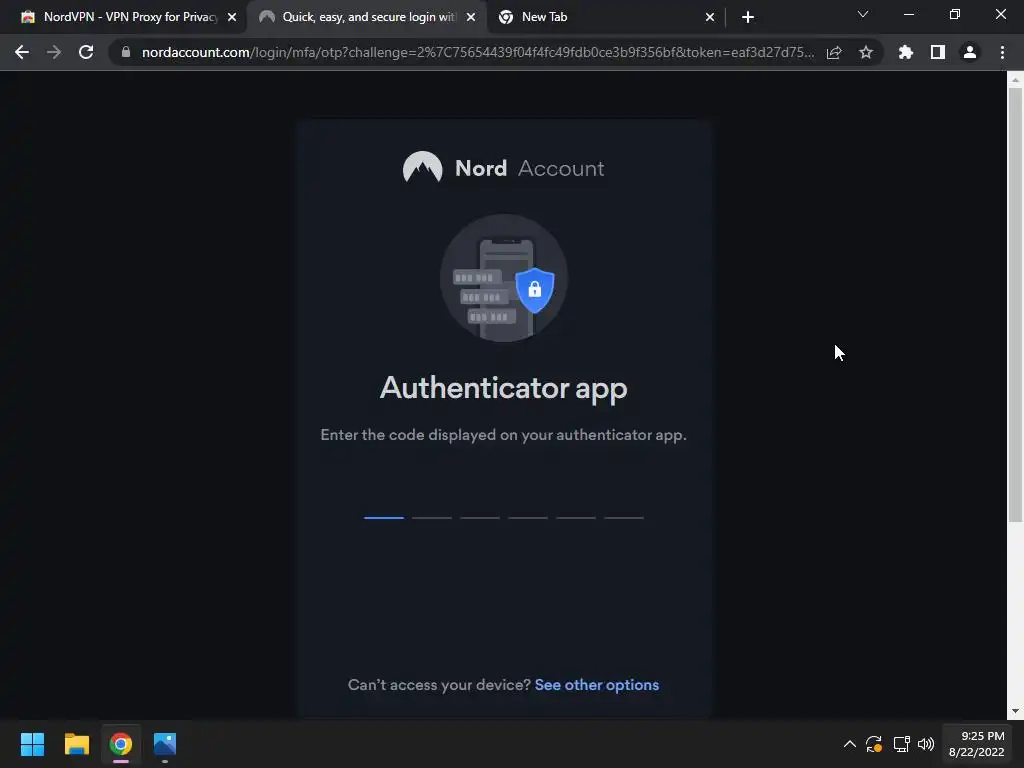Open the volume tray icon
Screen dimensions: 1024x768
tap(926, 744)
